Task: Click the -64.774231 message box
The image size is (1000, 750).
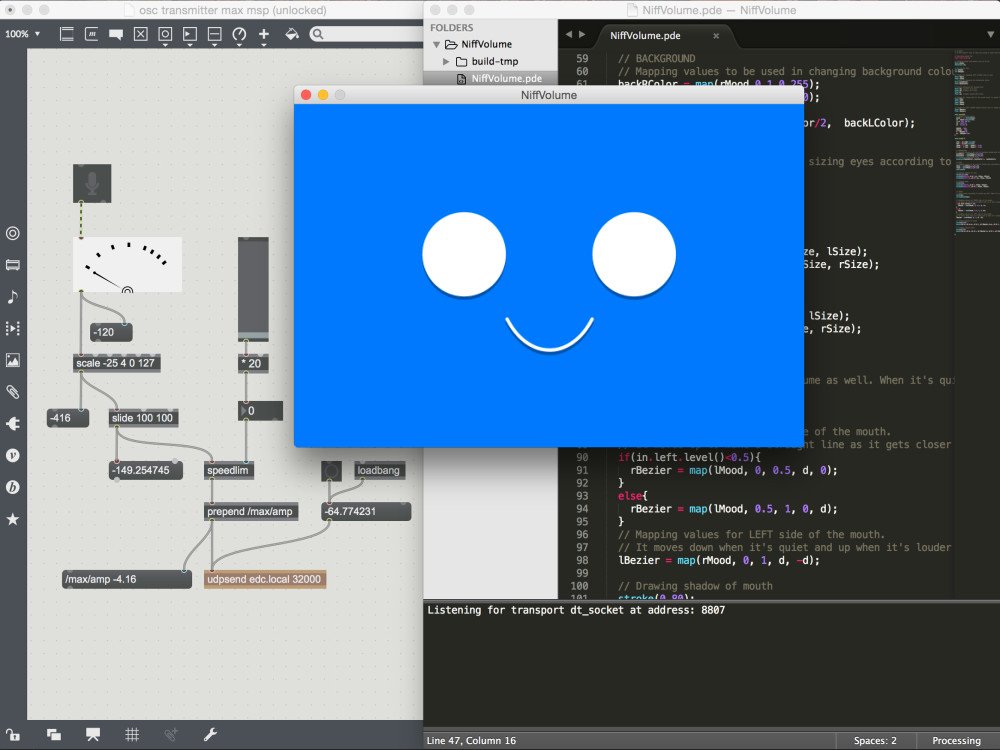Action: tap(366, 511)
